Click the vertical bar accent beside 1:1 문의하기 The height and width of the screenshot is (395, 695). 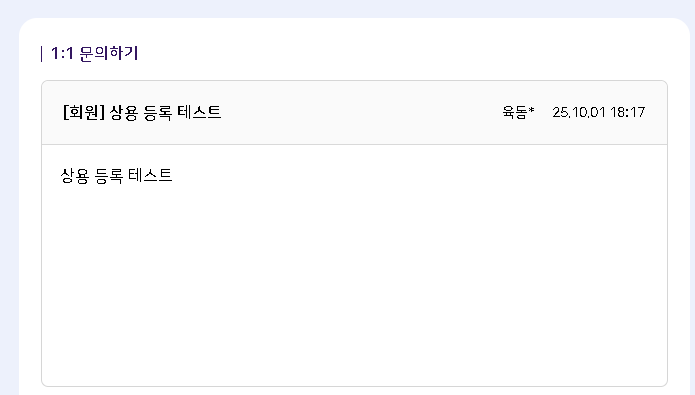42,54
